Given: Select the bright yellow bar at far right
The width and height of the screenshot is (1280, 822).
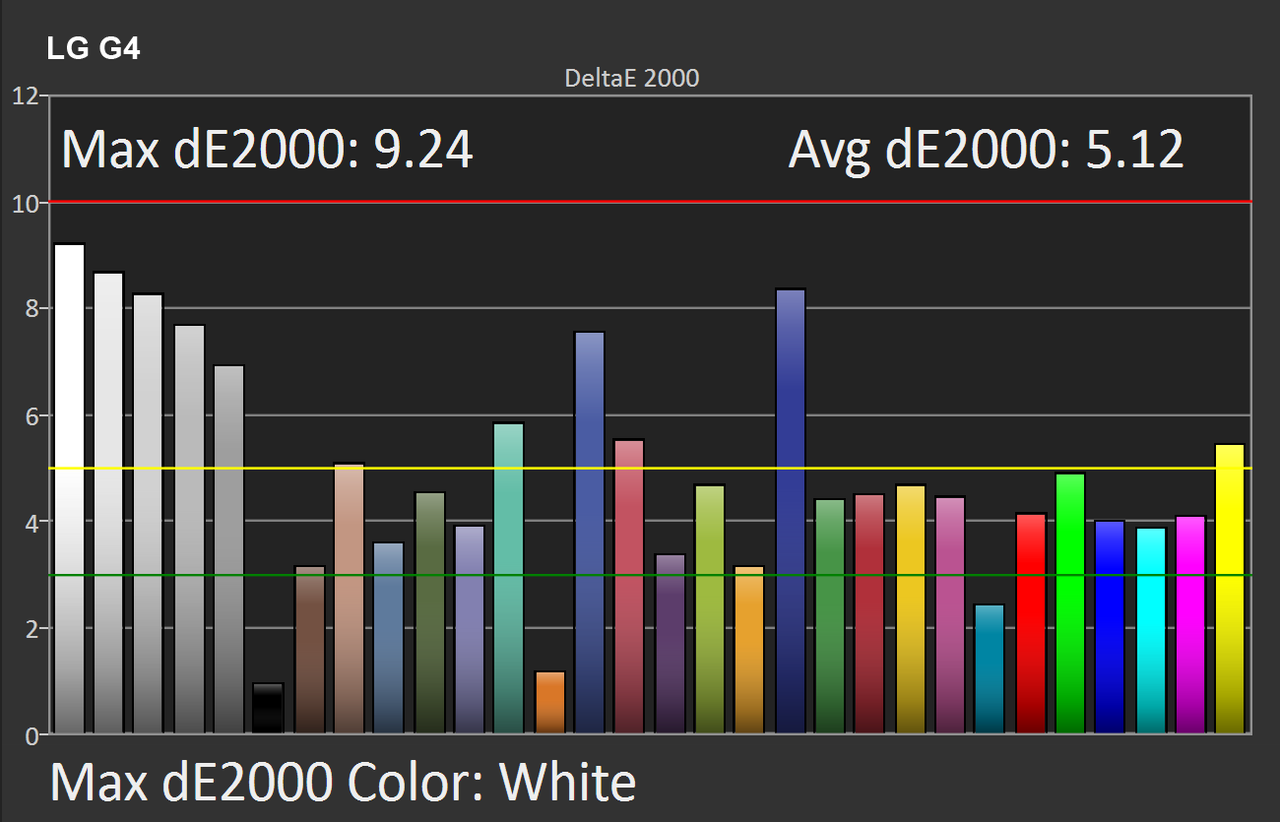Looking at the screenshot, I should tap(1230, 589).
